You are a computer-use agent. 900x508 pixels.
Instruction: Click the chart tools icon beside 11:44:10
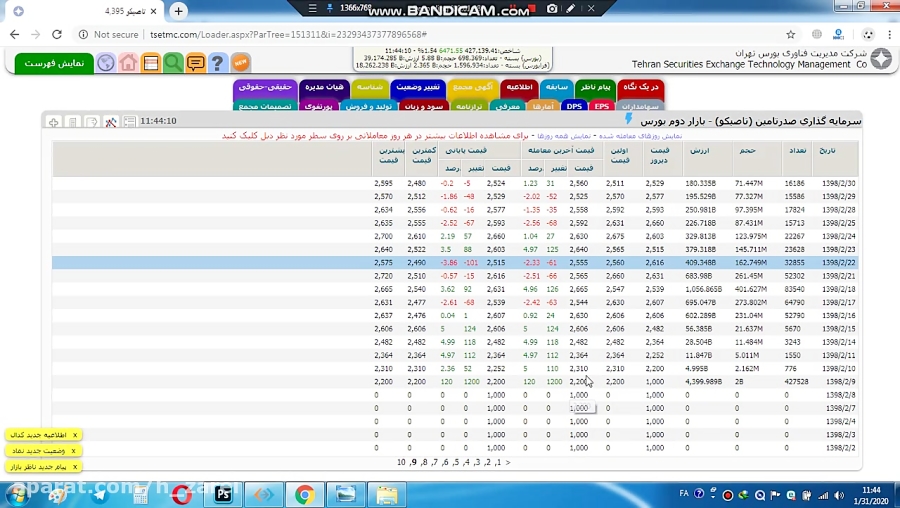111,122
